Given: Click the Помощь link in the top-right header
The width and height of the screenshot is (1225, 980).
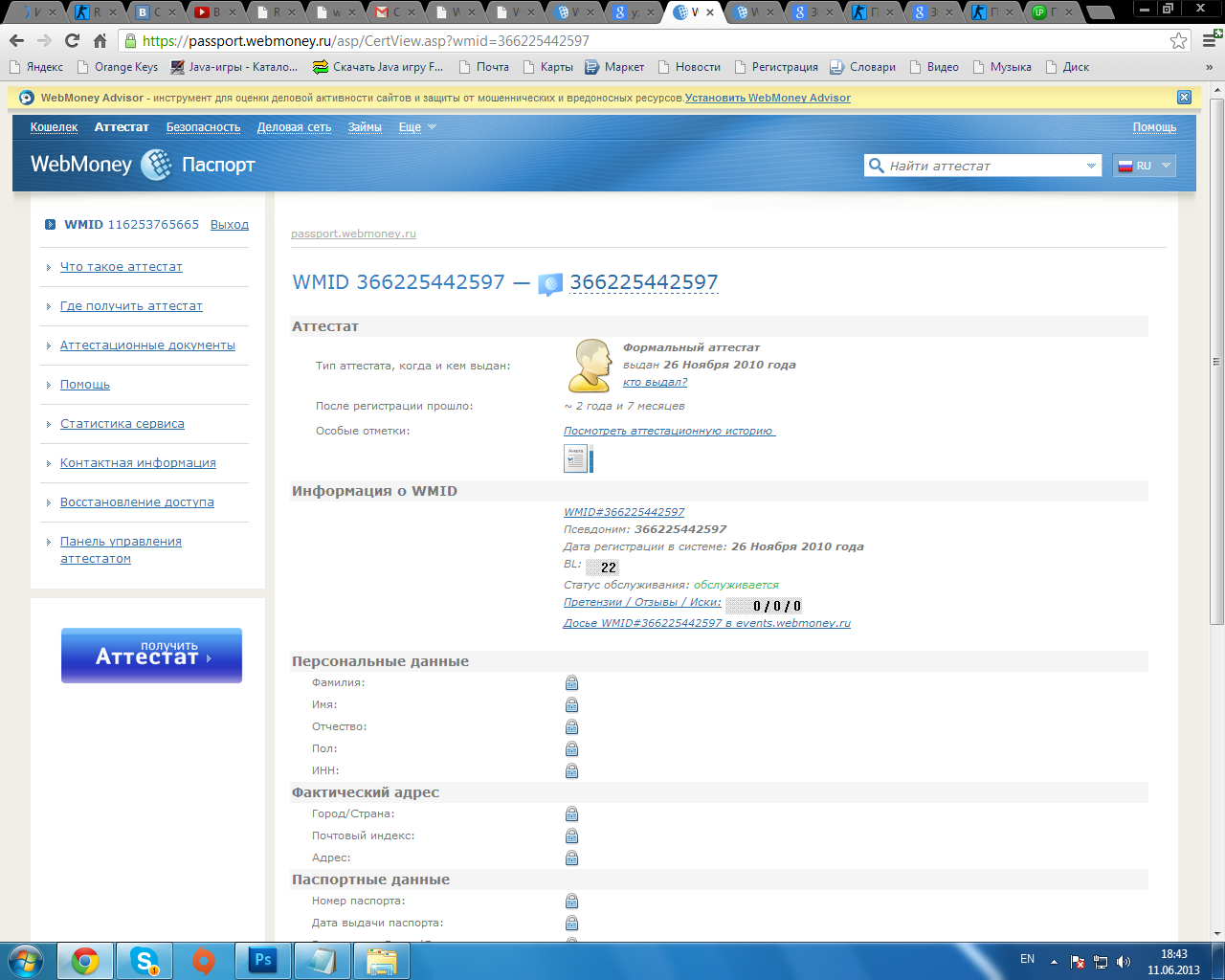Looking at the screenshot, I should tap(1154, 127).
